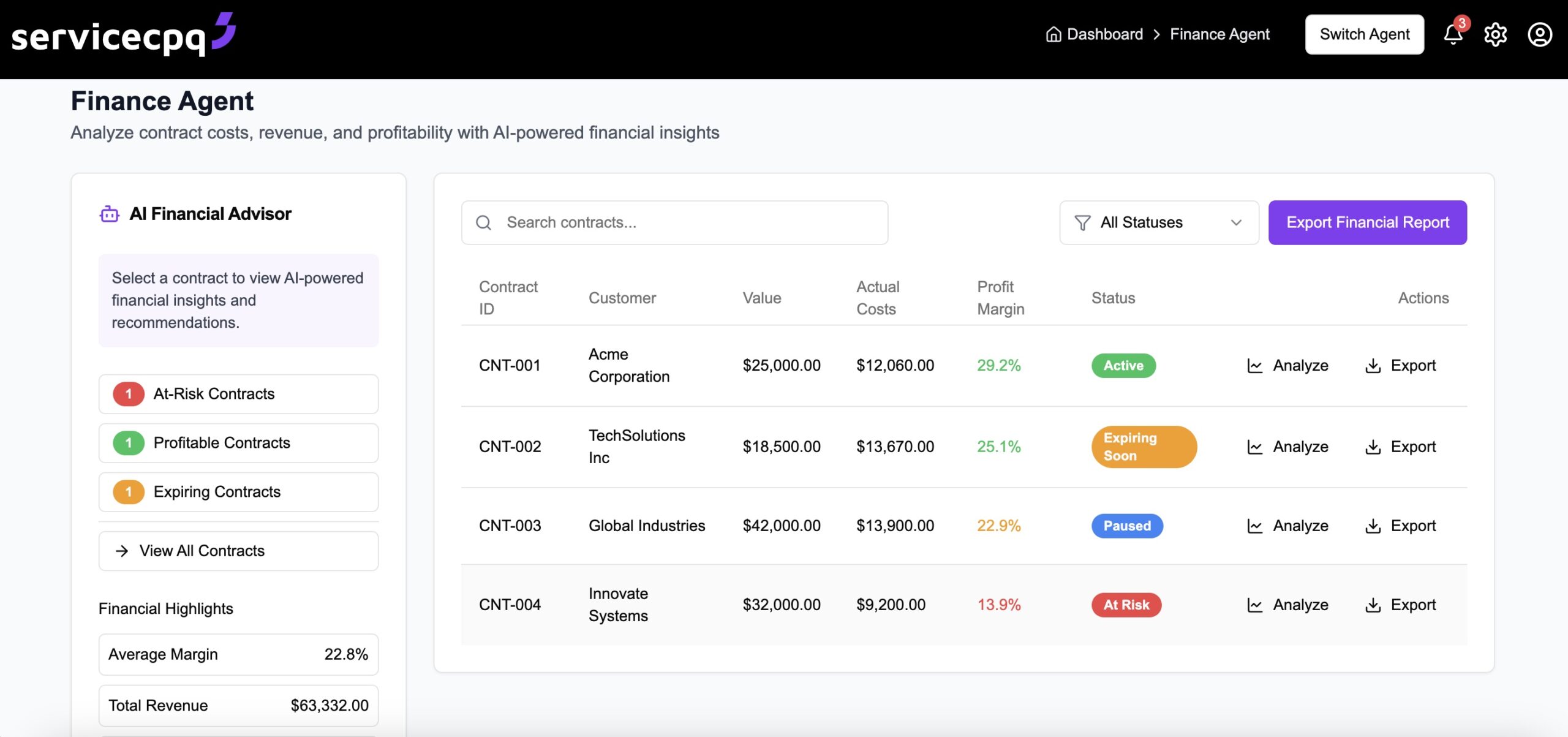Click the Acme Corporation customer name
The width and height of the screenshot is (1568, 737).
coord(629,365)
